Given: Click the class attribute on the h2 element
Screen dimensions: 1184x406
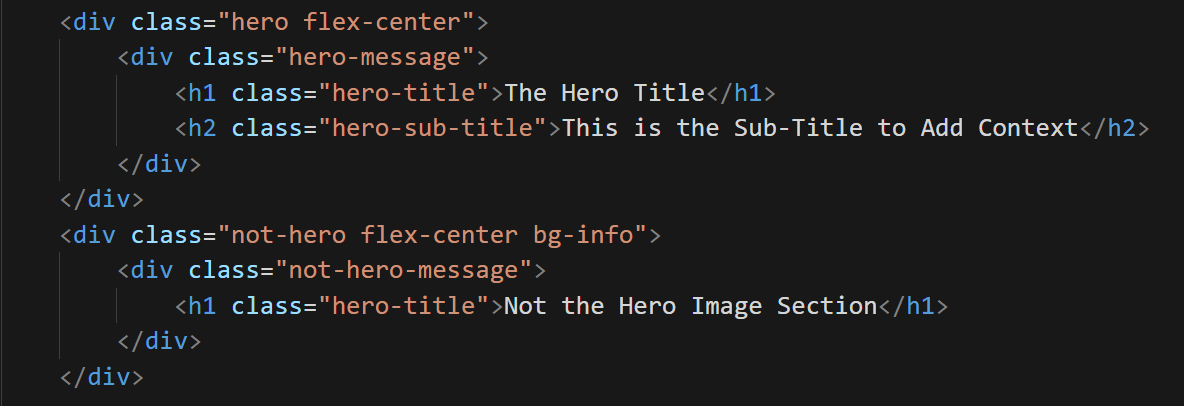Looking at the screenshot, I should (260, 128).
